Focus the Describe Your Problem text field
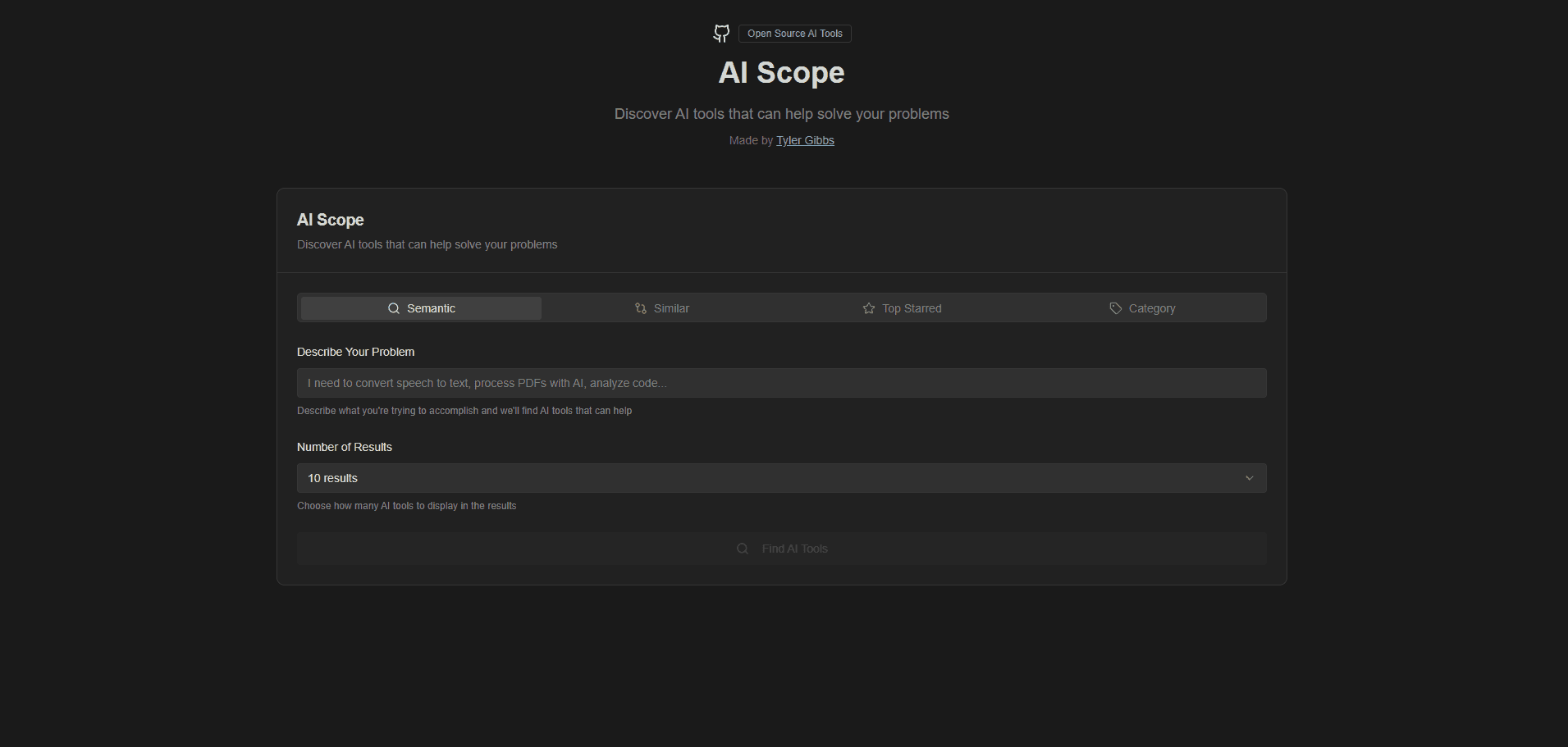The height and width of the screenshot is (747, 1568). (781, 382)
